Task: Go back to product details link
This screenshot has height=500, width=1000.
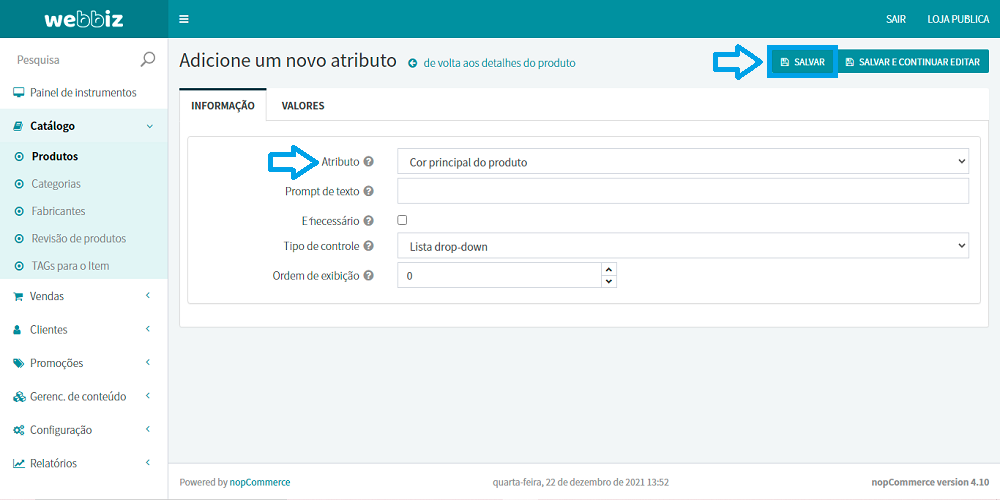Action: pyautogui.click(x=498, y=63)
